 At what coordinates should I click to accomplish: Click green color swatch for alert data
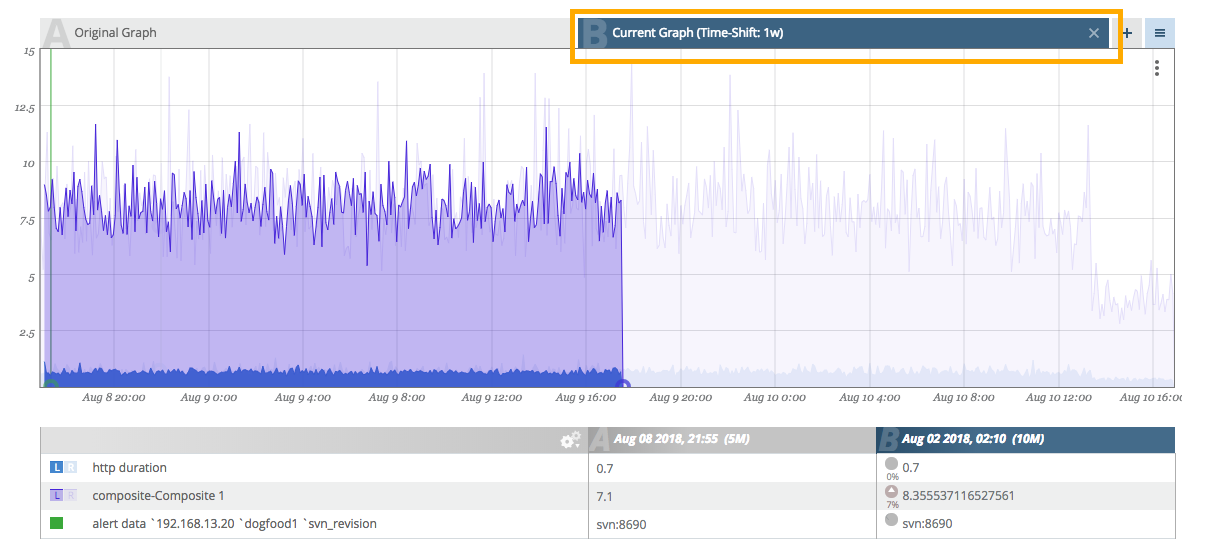click(x=57, y=523)
